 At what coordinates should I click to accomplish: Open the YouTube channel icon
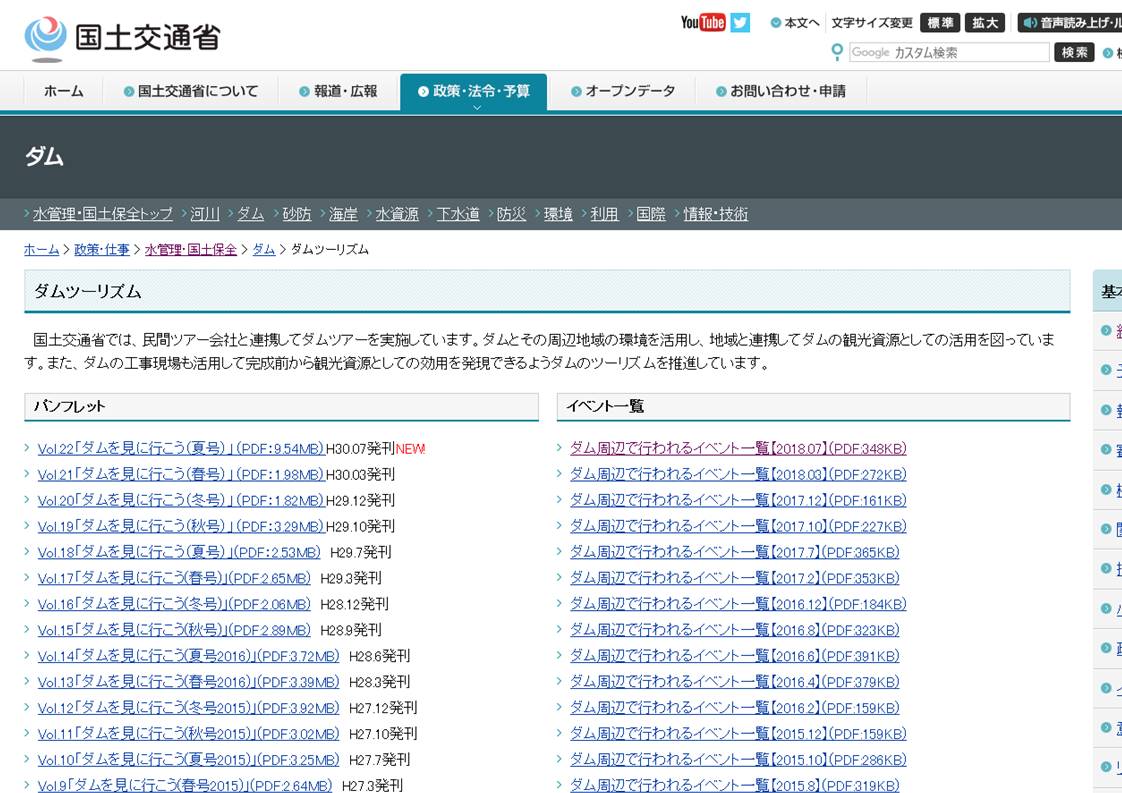click(x=702, y=22)
